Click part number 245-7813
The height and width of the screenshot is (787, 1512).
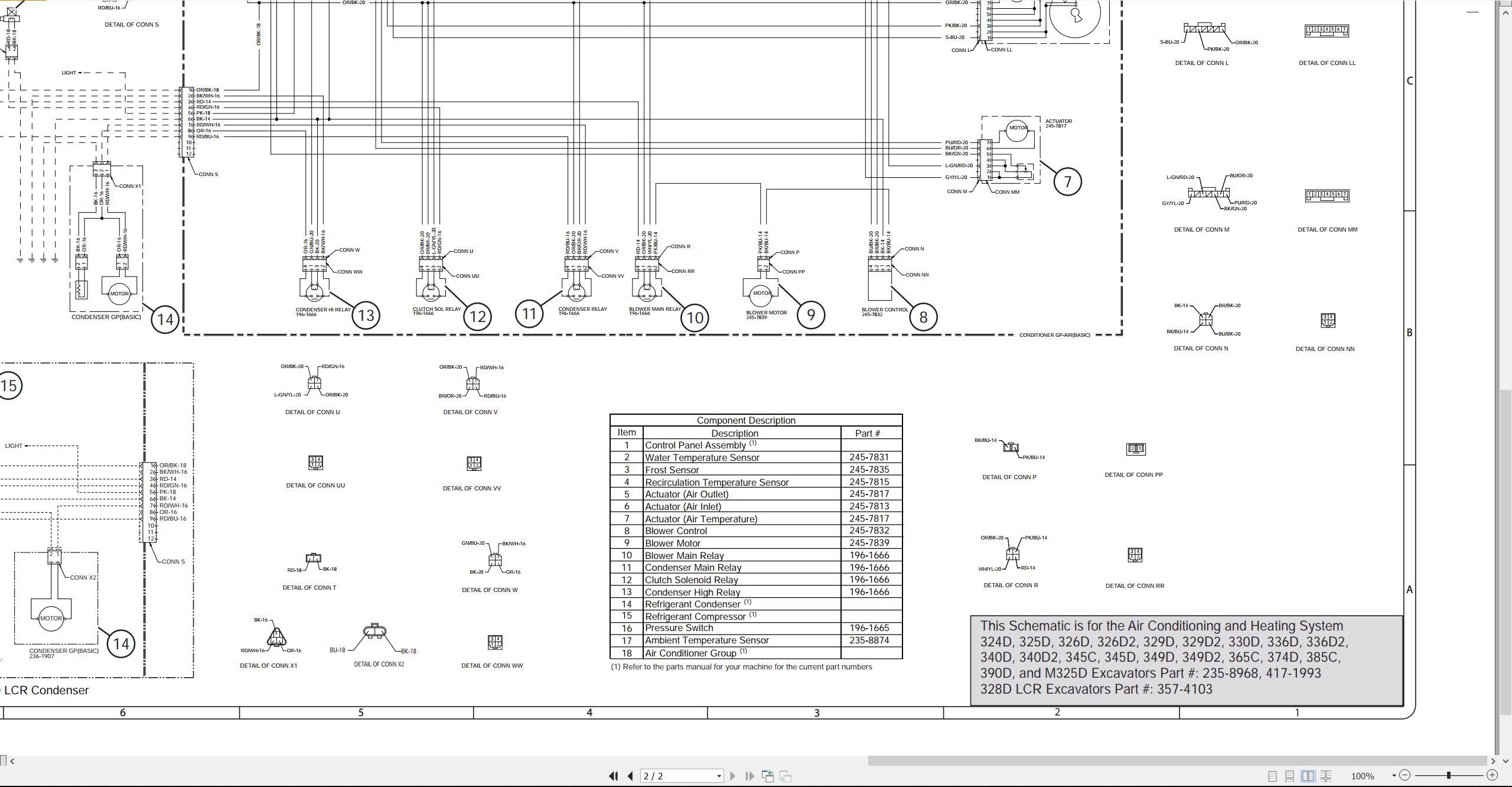coord(869,506)
